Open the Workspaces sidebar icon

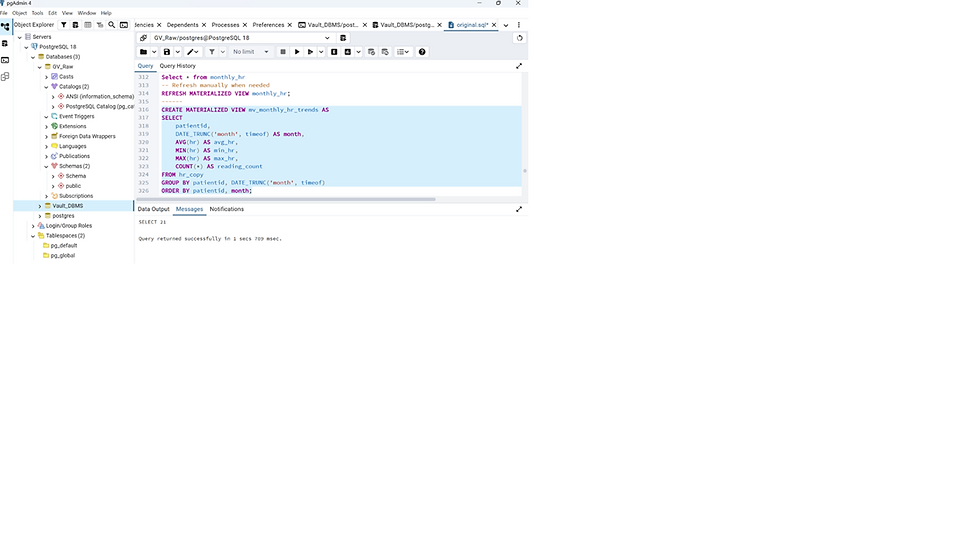(x=5, y=77)
